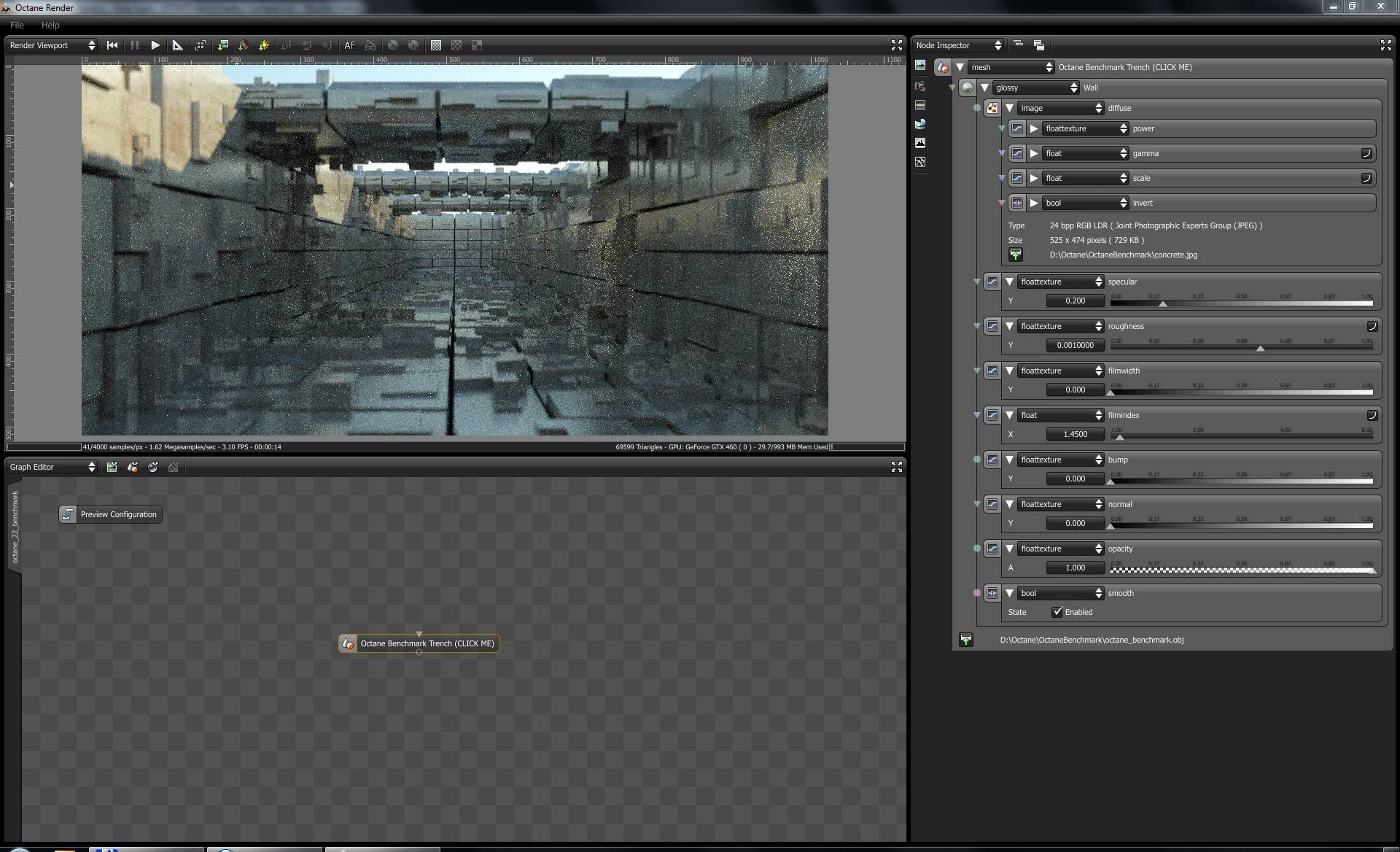Toggle the smooth Enabled checkbox
Viewport: 1400px width, 852px height.
[x=1057, y=612]
